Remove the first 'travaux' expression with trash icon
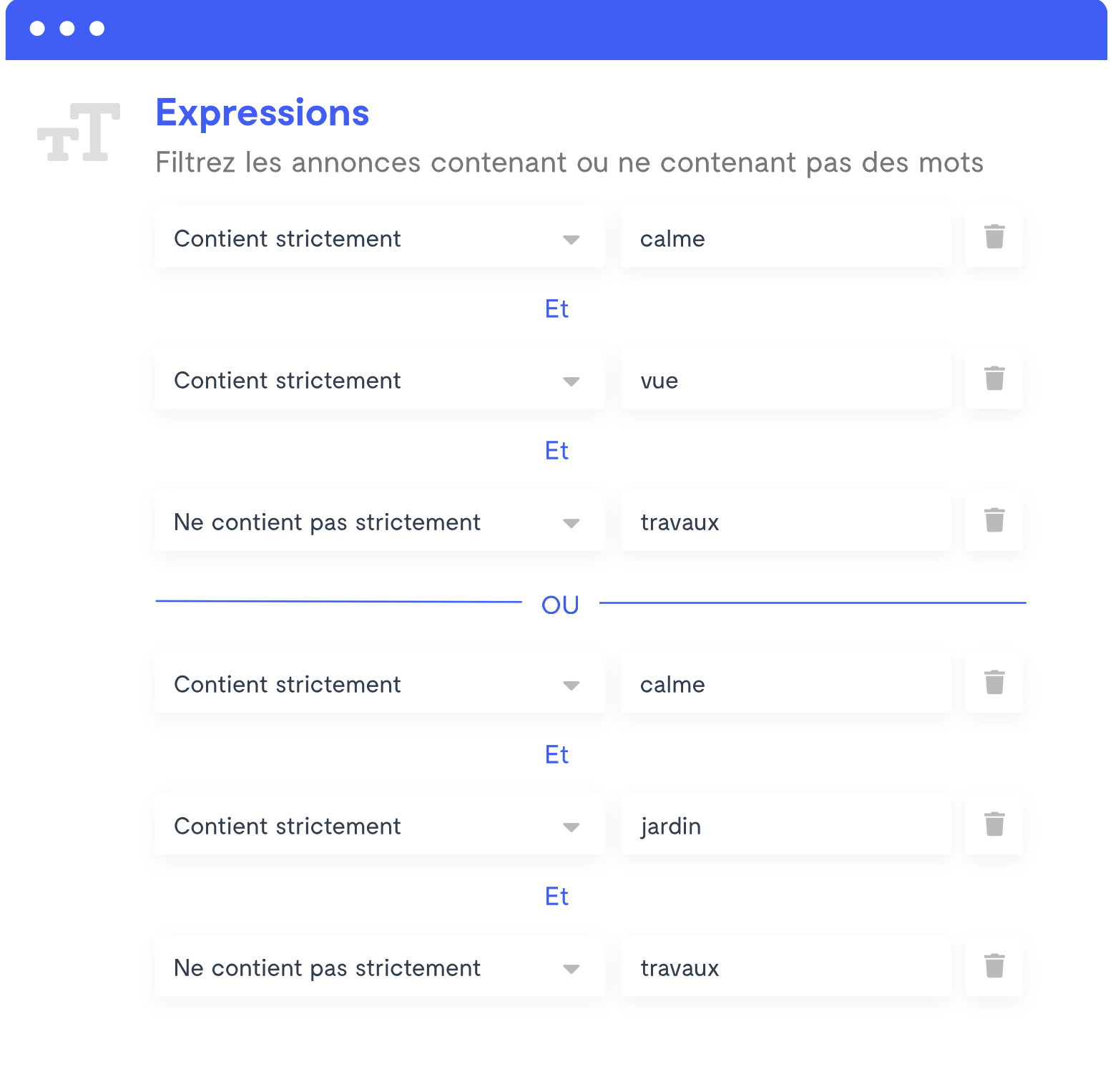The height and width of the screenshot is (1092, 1113). point(994,521)
